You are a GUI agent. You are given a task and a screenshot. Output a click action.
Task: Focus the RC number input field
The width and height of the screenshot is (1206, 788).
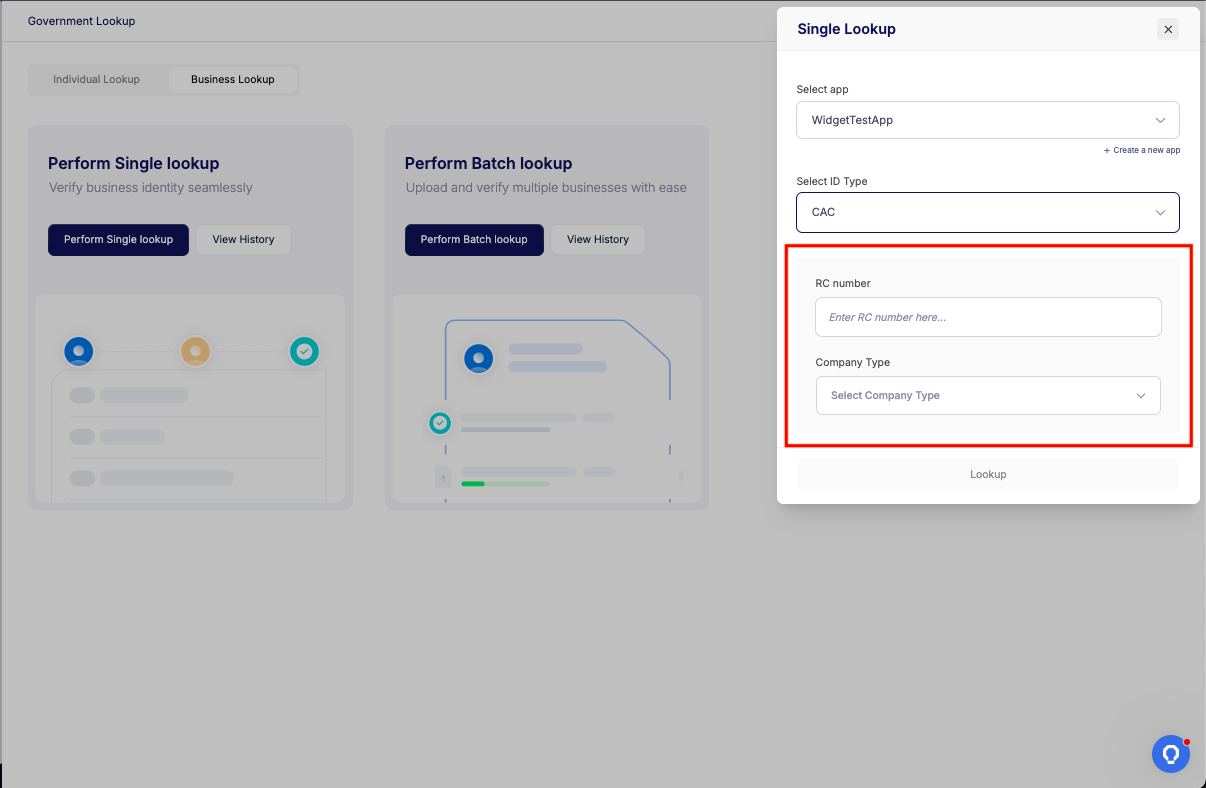click(x=987, y=317)
